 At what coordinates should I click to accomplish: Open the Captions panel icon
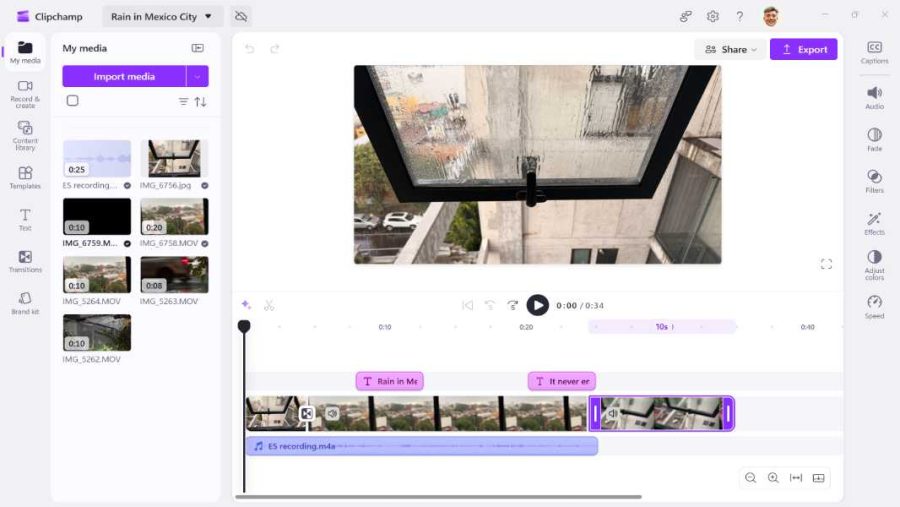tap(874, 47)
